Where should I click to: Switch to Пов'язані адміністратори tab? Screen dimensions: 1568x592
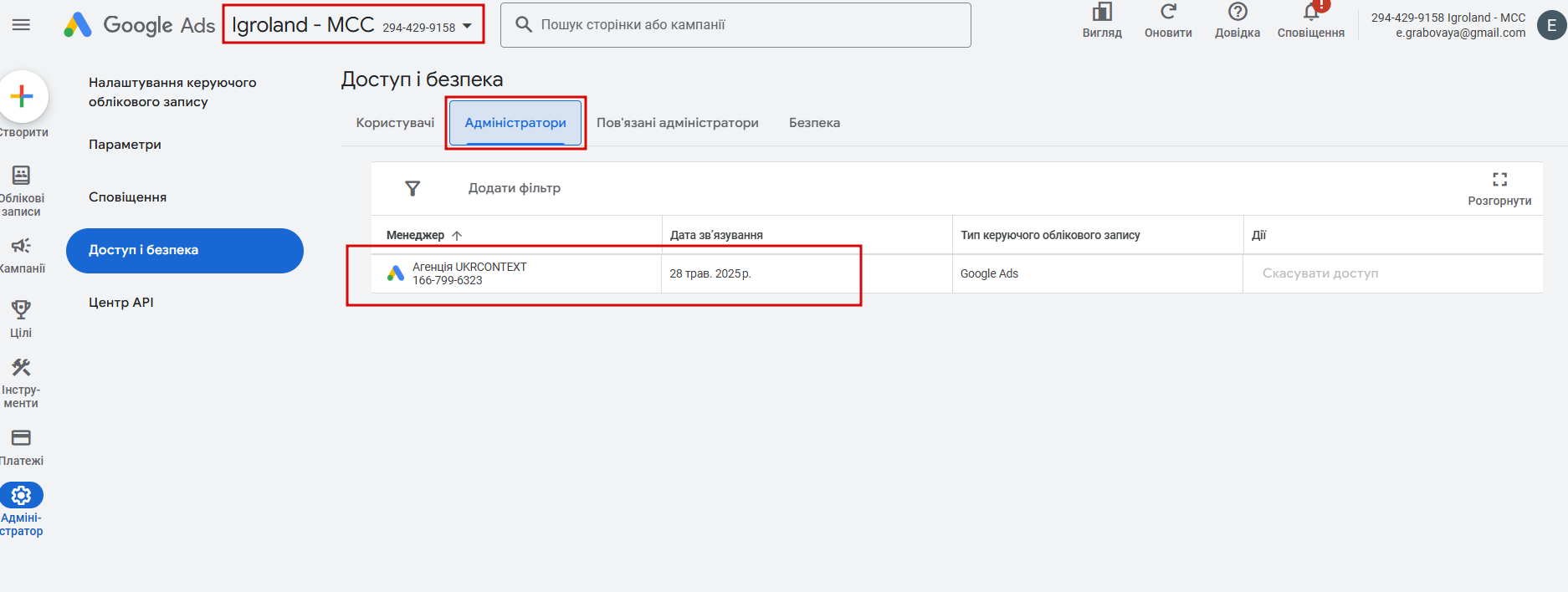click(x=678, y=123)
